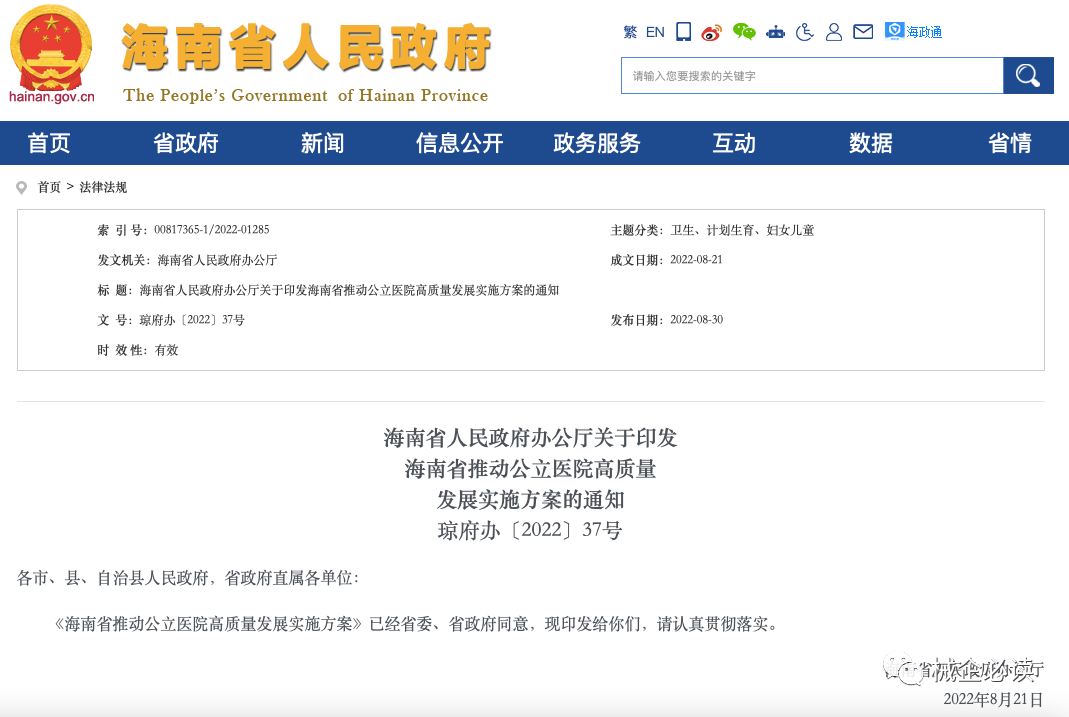Click the envelope mail icon
This screenshot has width=1069, height=717.
coord(862,32)
